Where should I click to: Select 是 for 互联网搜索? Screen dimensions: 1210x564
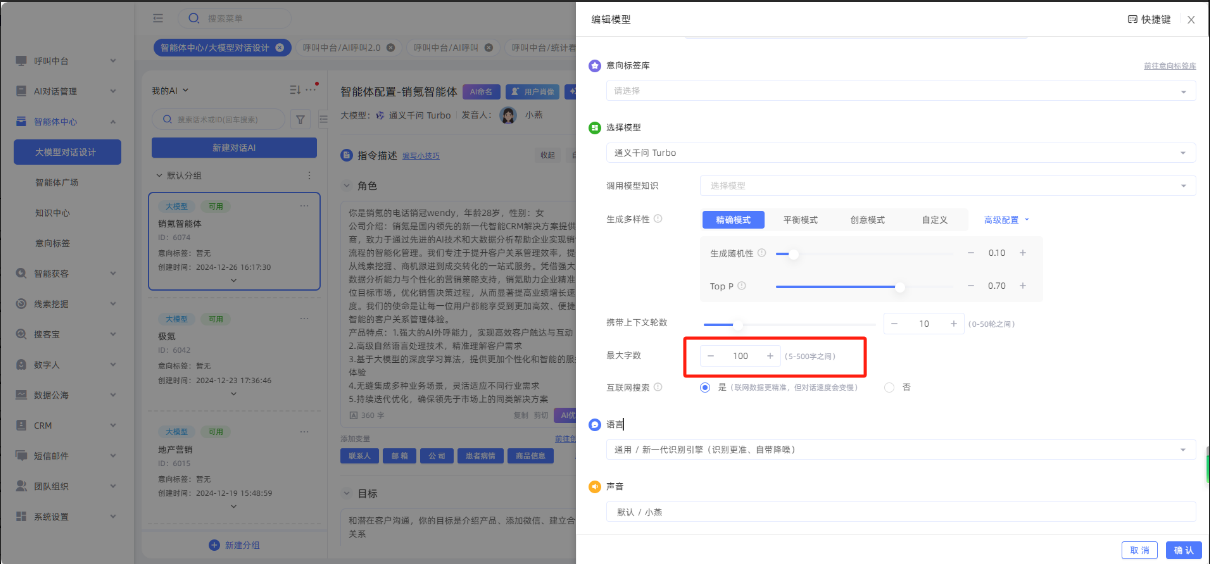tap(706, 387)
